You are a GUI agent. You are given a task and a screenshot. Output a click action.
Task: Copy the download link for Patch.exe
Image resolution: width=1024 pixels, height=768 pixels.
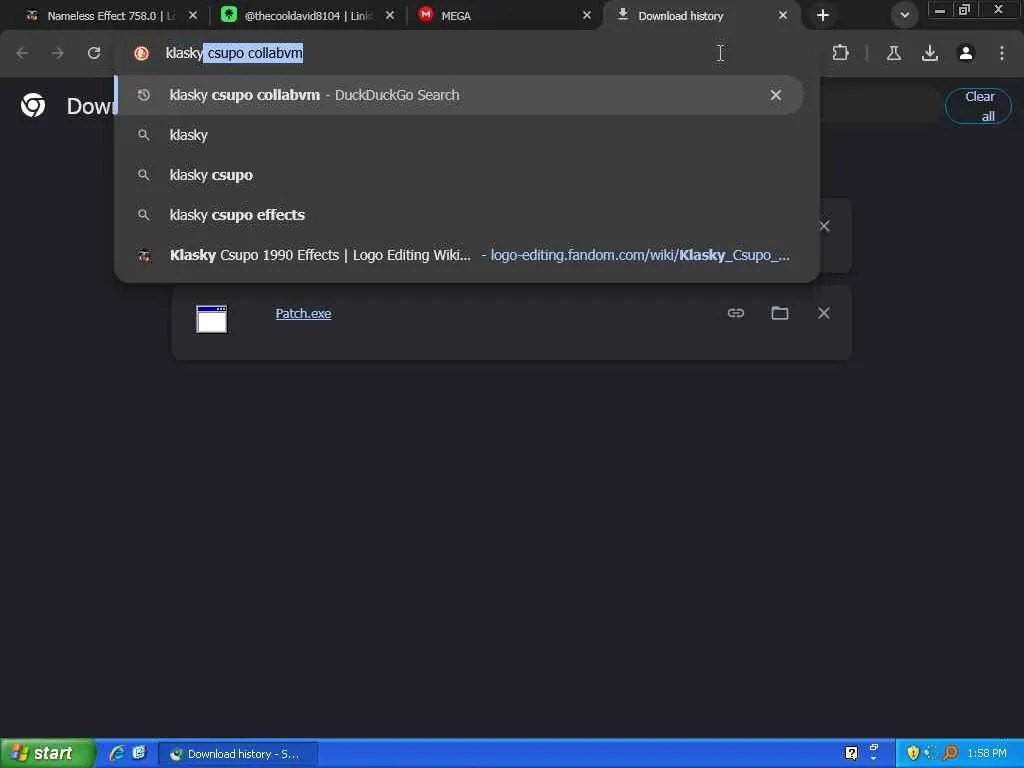(735, 313)
